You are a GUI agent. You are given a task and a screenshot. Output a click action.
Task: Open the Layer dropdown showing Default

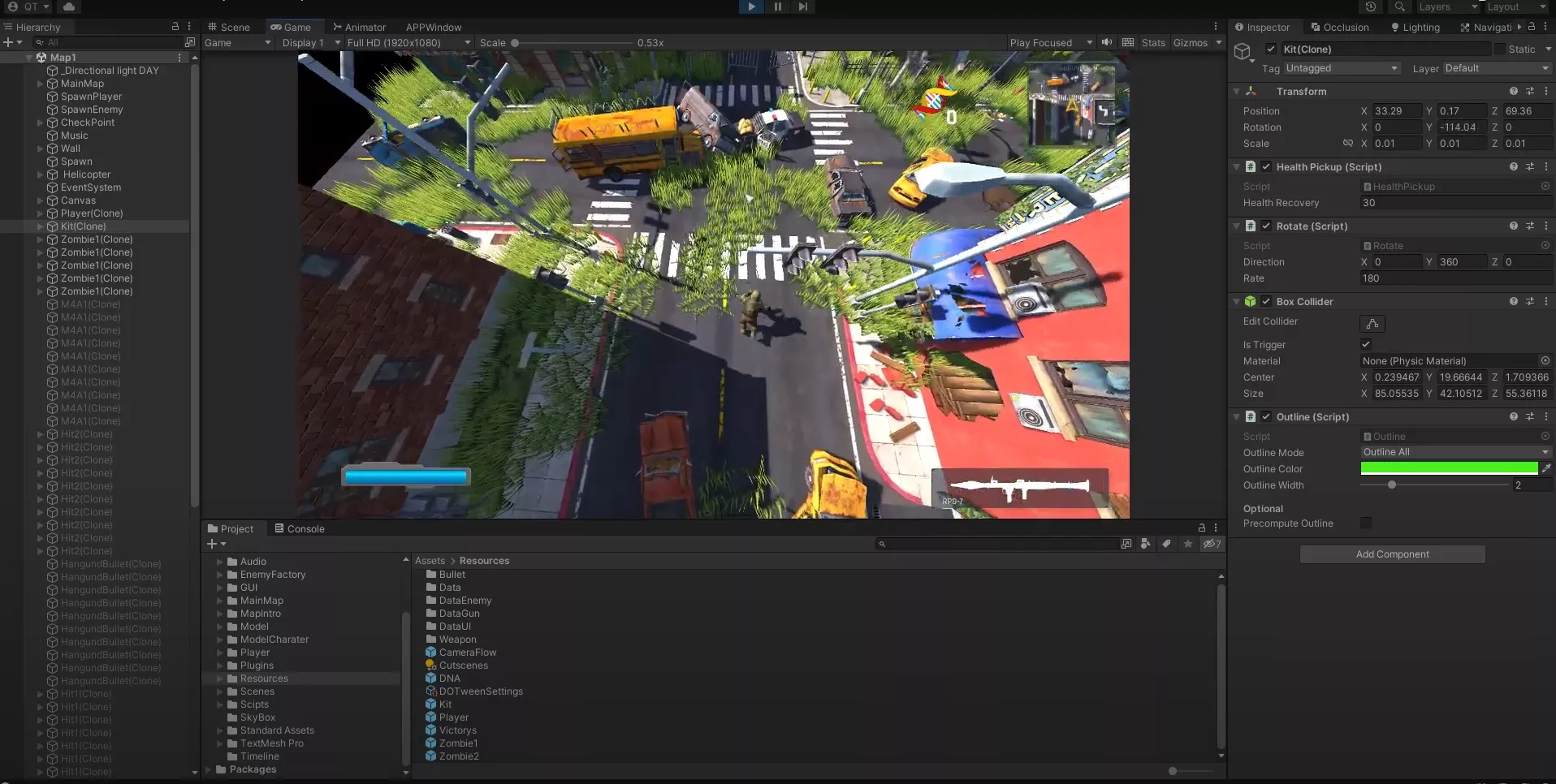coord(1496,68)
